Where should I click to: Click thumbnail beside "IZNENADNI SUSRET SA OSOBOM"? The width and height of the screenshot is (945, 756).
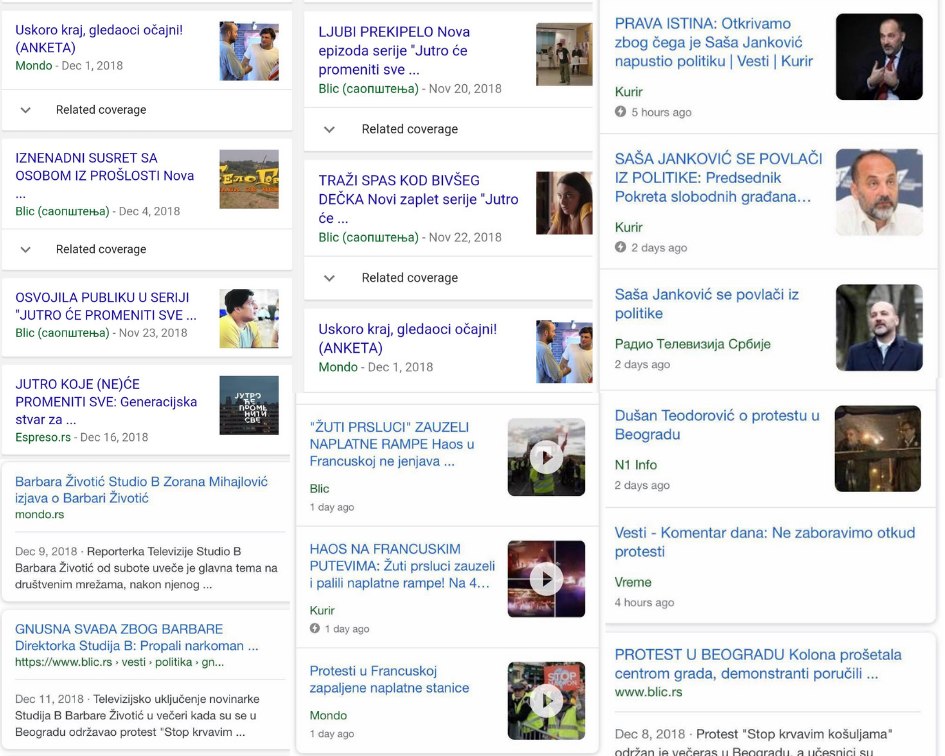249,179
